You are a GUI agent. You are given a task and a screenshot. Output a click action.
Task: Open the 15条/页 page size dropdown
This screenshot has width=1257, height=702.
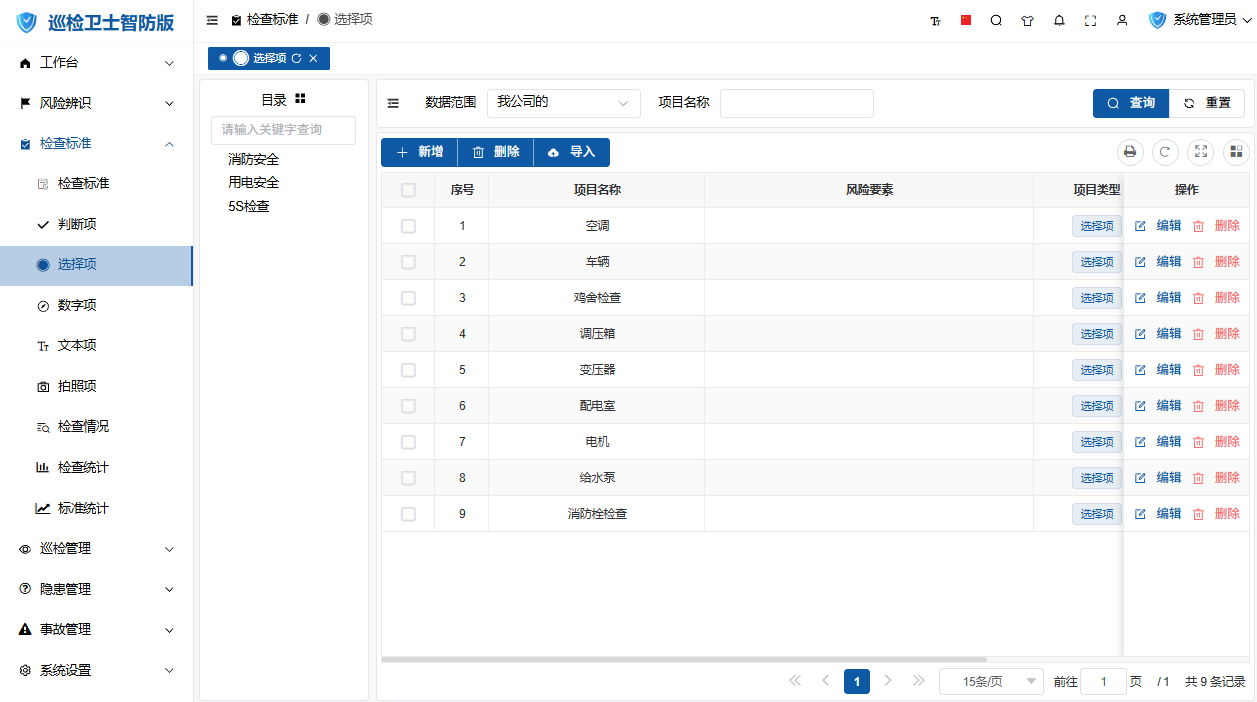tap(991, 681)
